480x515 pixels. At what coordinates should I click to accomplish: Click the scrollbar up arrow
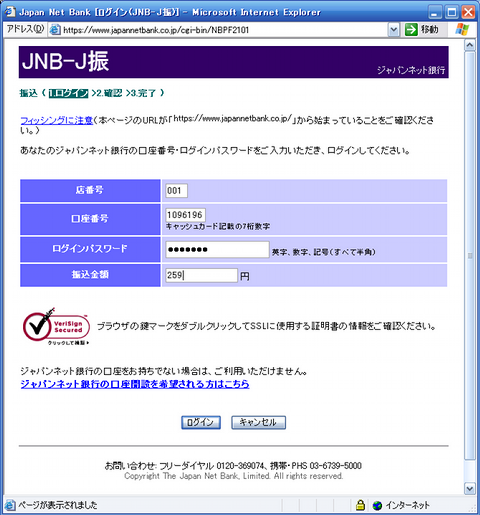tap(470, 45)
